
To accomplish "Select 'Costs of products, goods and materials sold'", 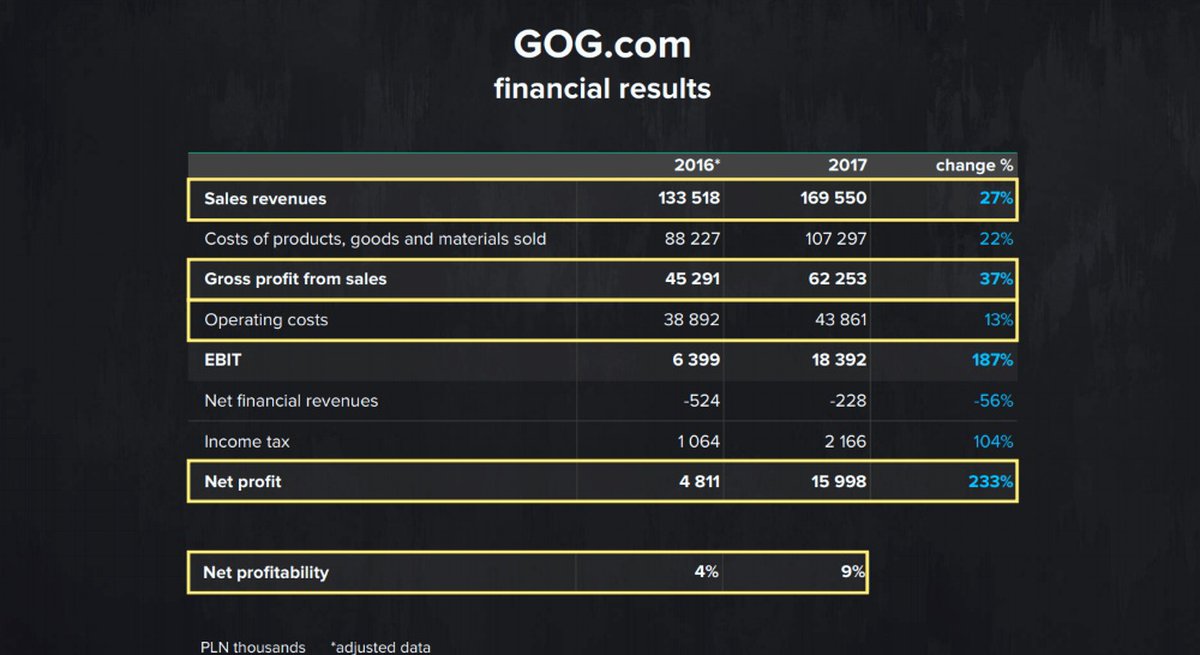I will 375,239.
